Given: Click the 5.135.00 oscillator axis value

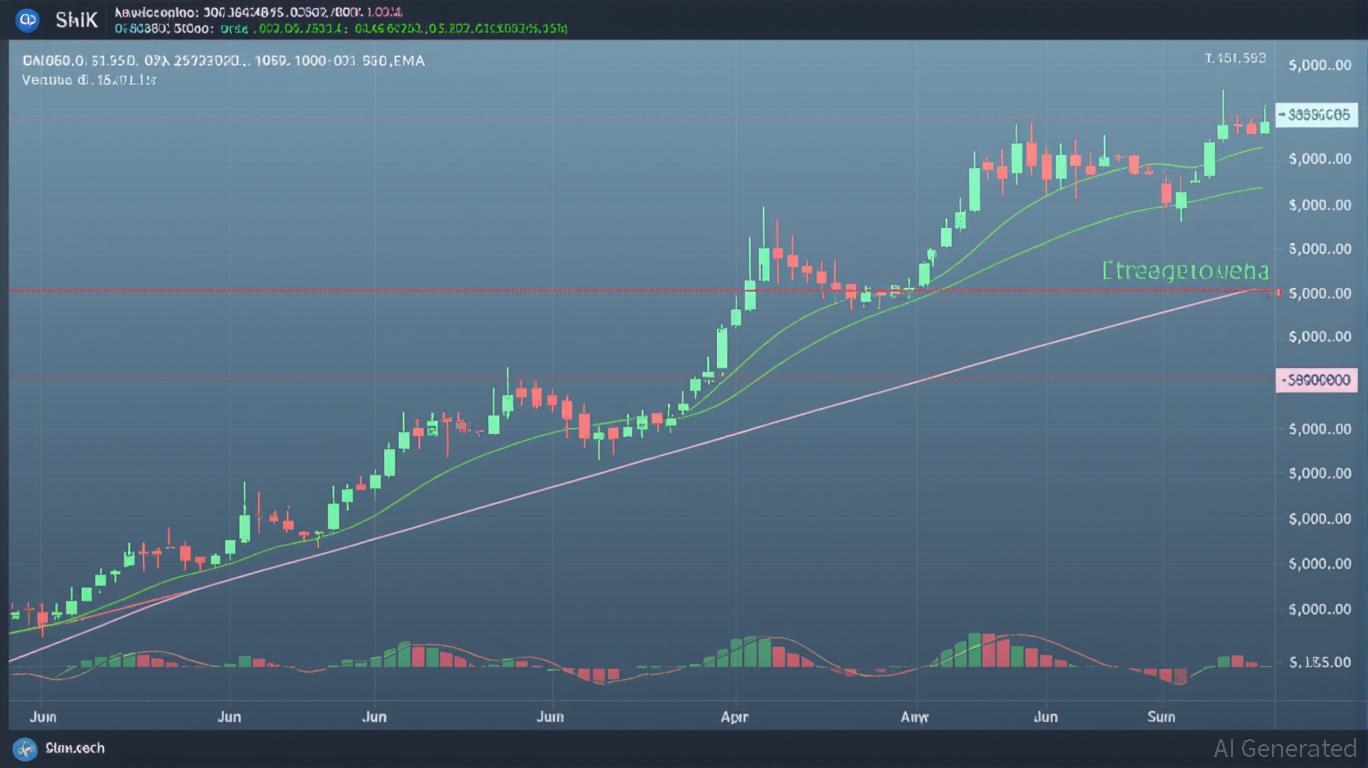Looking at the screenshot, I should 1319,662.
